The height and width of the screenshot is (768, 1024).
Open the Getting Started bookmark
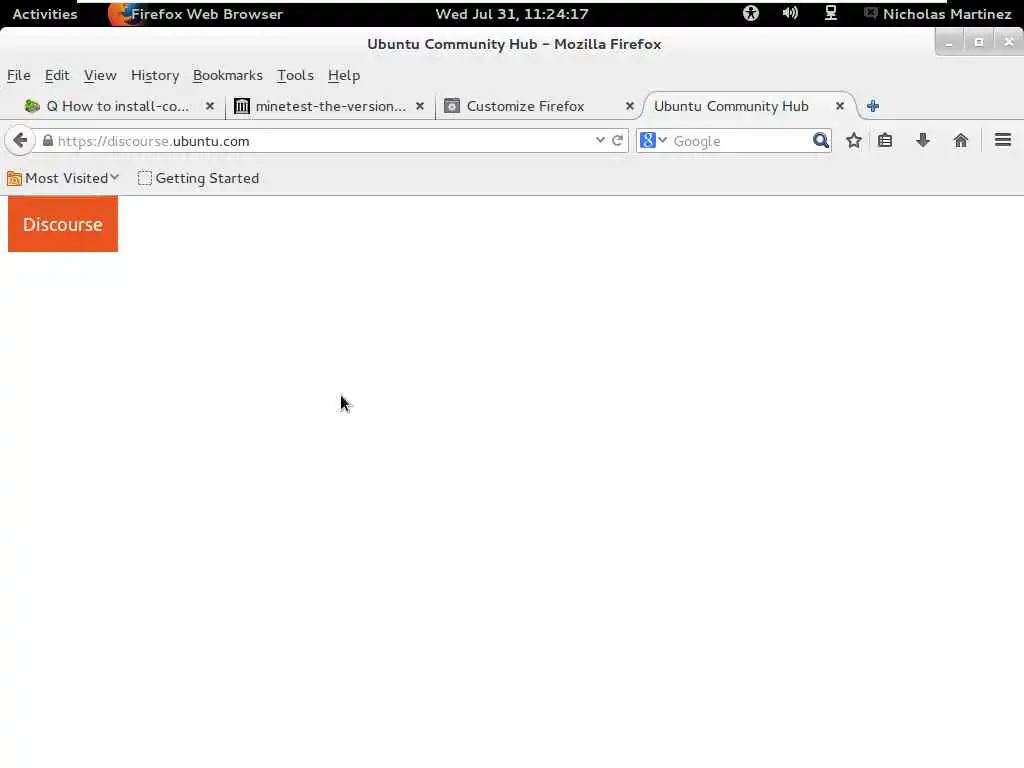pos(199,178)
